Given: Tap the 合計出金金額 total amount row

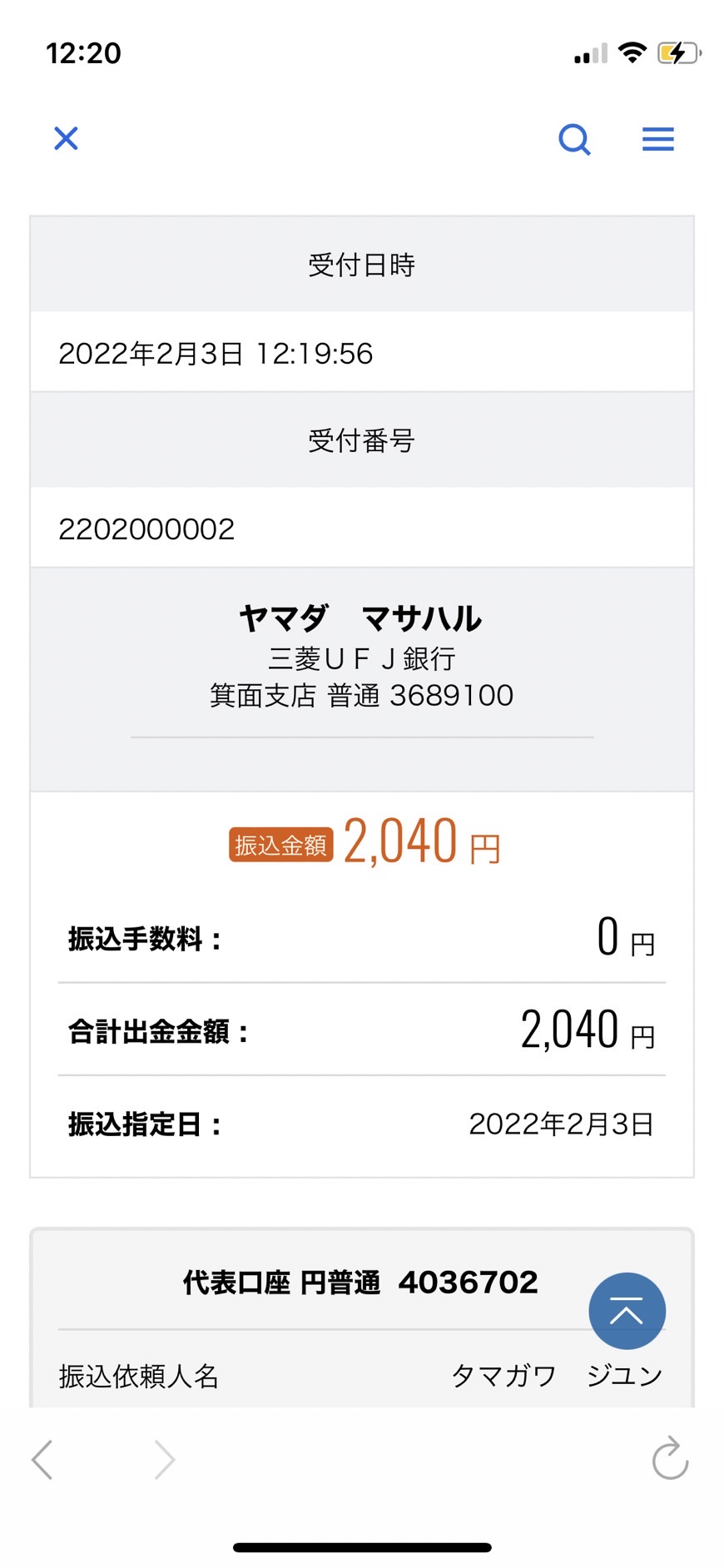Looking at the screenshot, I should pos(362,1030).
